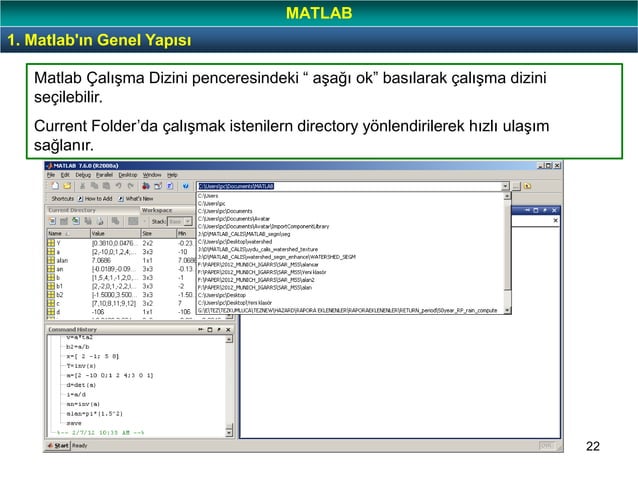Image resolution: width=638 pixels, height=479 pixels.
Task: Open the Edit menu
Action: point(65,175)
